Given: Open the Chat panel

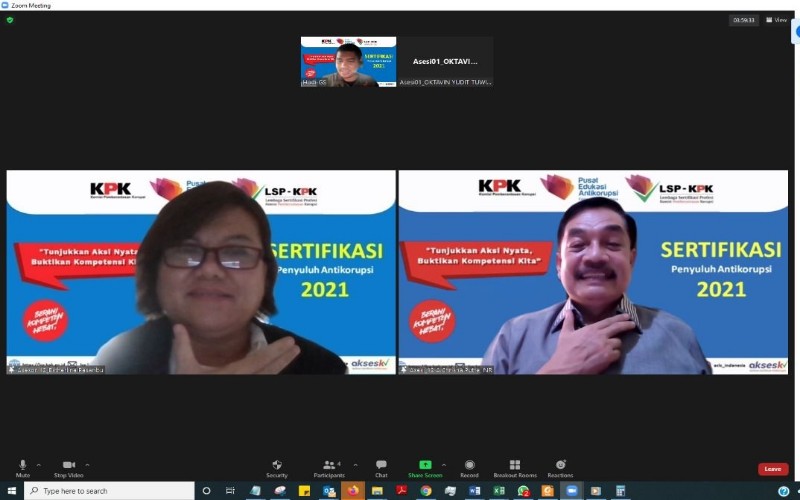Looking at the screenshot, I should [x=381, y=468].
